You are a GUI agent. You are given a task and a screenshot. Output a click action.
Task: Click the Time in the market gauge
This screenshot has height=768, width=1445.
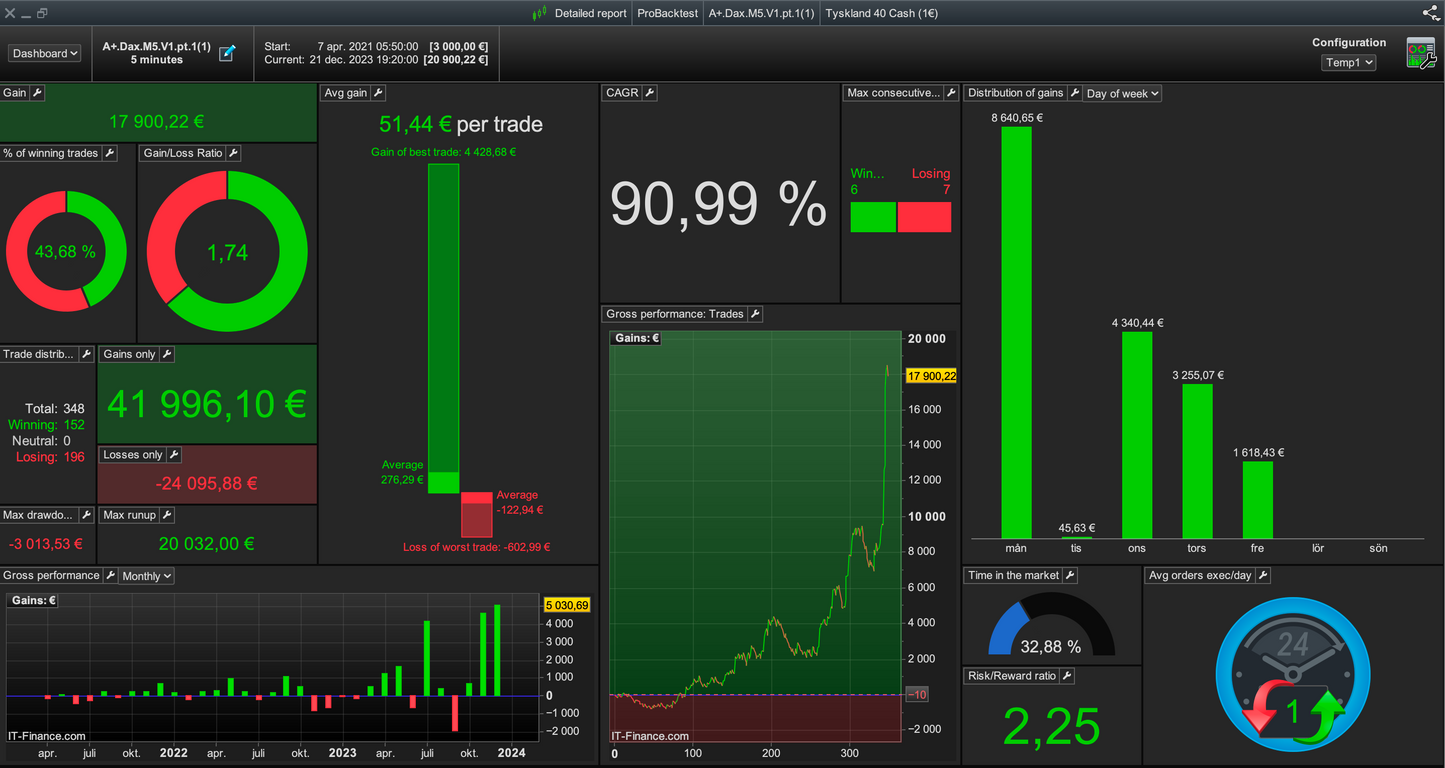(1051, 624)
